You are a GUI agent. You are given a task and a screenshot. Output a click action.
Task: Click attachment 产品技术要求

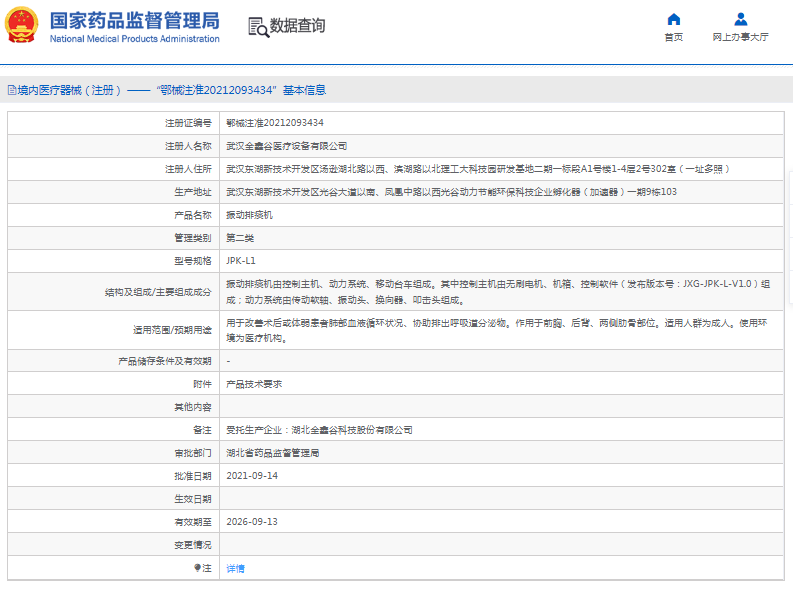click(254, 384)
